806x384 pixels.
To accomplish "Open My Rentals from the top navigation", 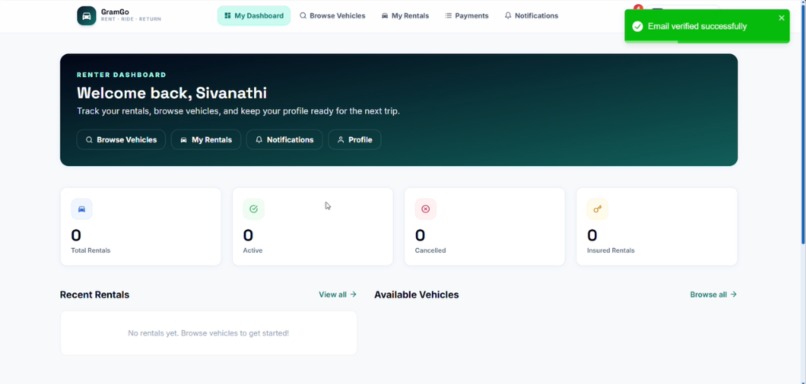I will click(x=405, y=16).
